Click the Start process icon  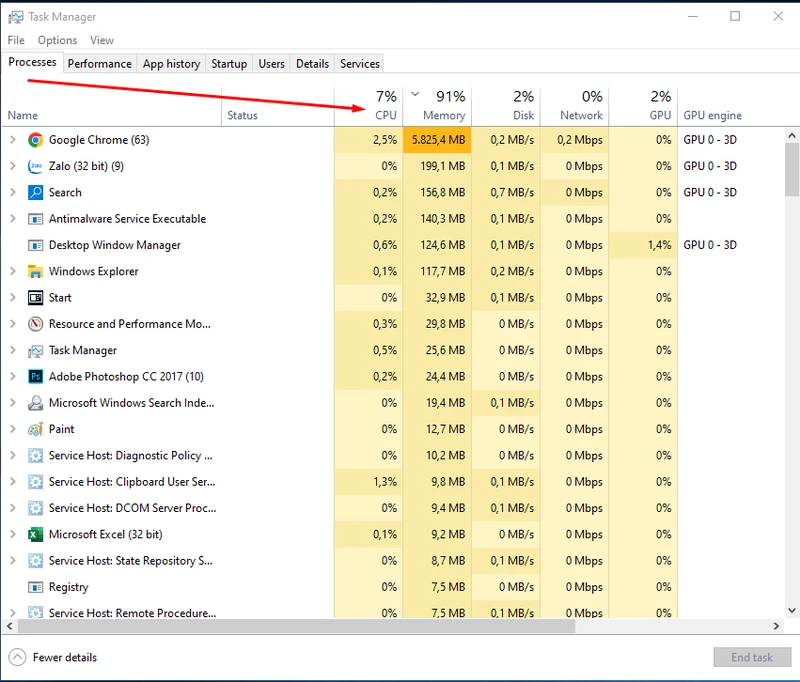(x=35, y=298)
